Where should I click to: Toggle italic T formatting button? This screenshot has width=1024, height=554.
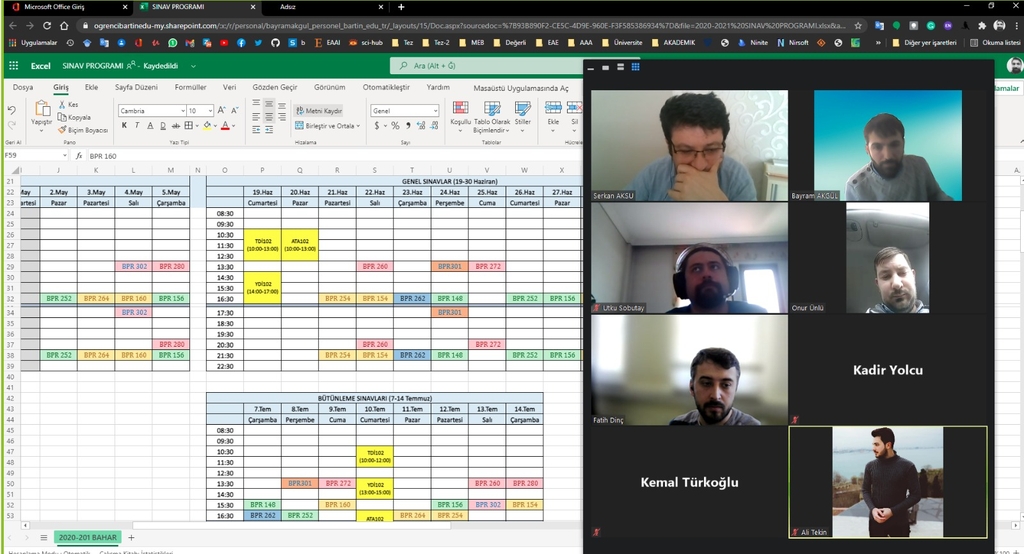(x=138, y=126)
